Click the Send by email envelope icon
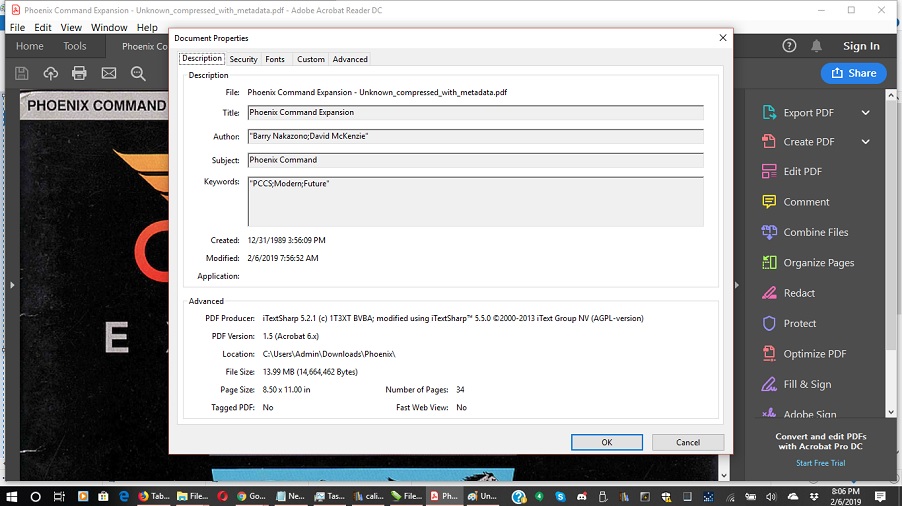The width and height of the screenshot is (902, 506). point(109,73)
